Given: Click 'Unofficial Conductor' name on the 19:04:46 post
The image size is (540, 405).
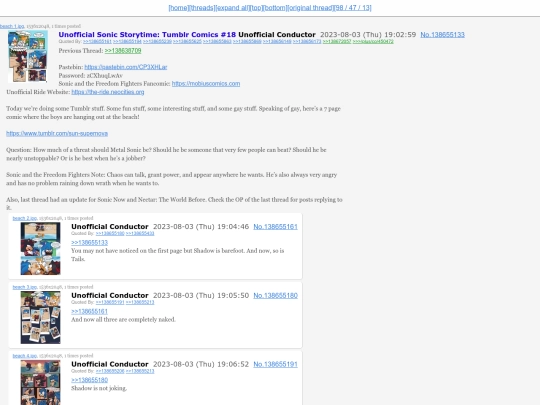Looking at the screenshot, I should click(x=110, y=227).
